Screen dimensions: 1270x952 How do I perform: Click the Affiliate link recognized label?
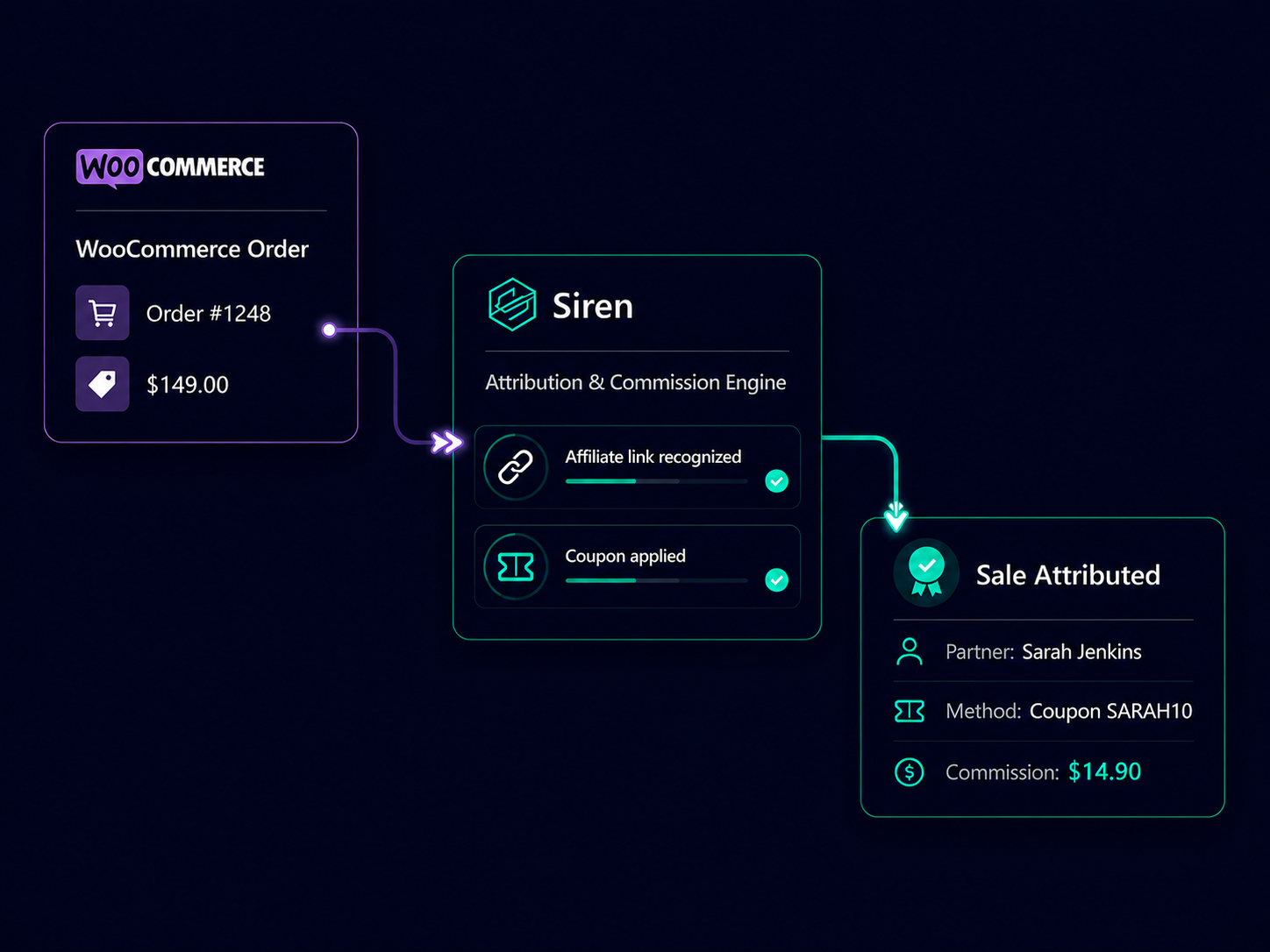tap(653, 457)
